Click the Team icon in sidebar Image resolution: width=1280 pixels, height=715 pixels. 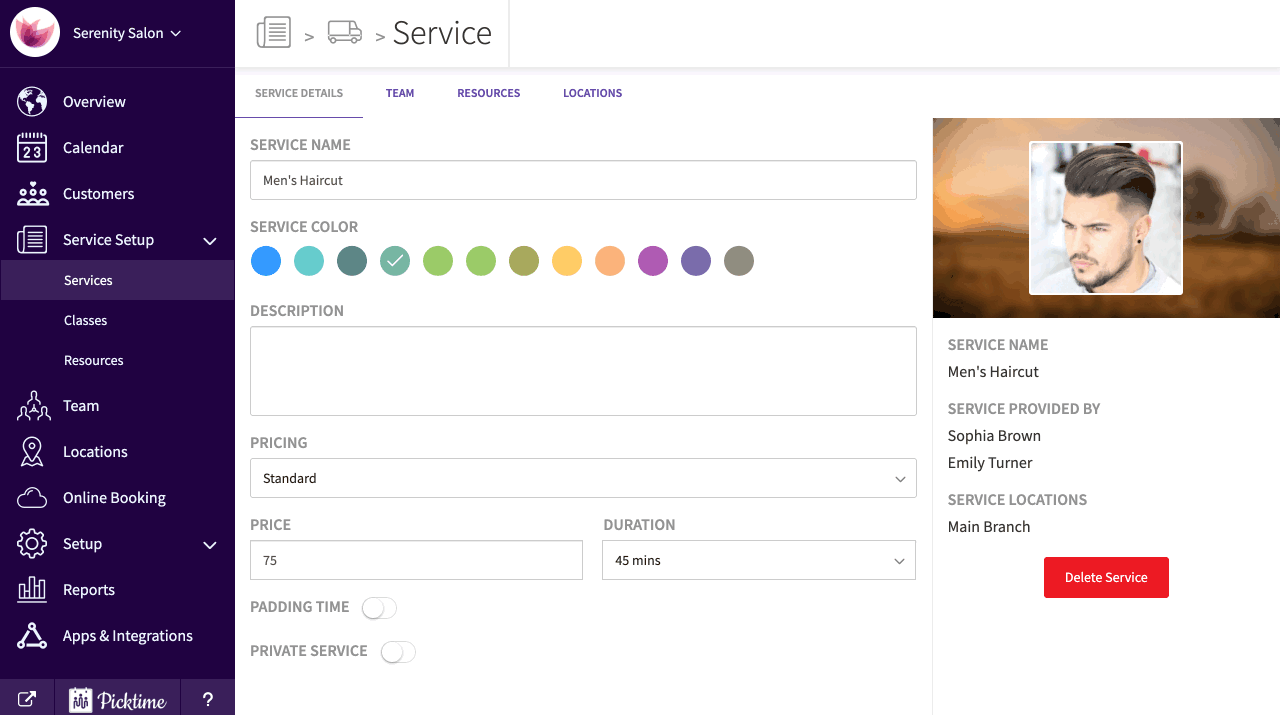(32, 406)
